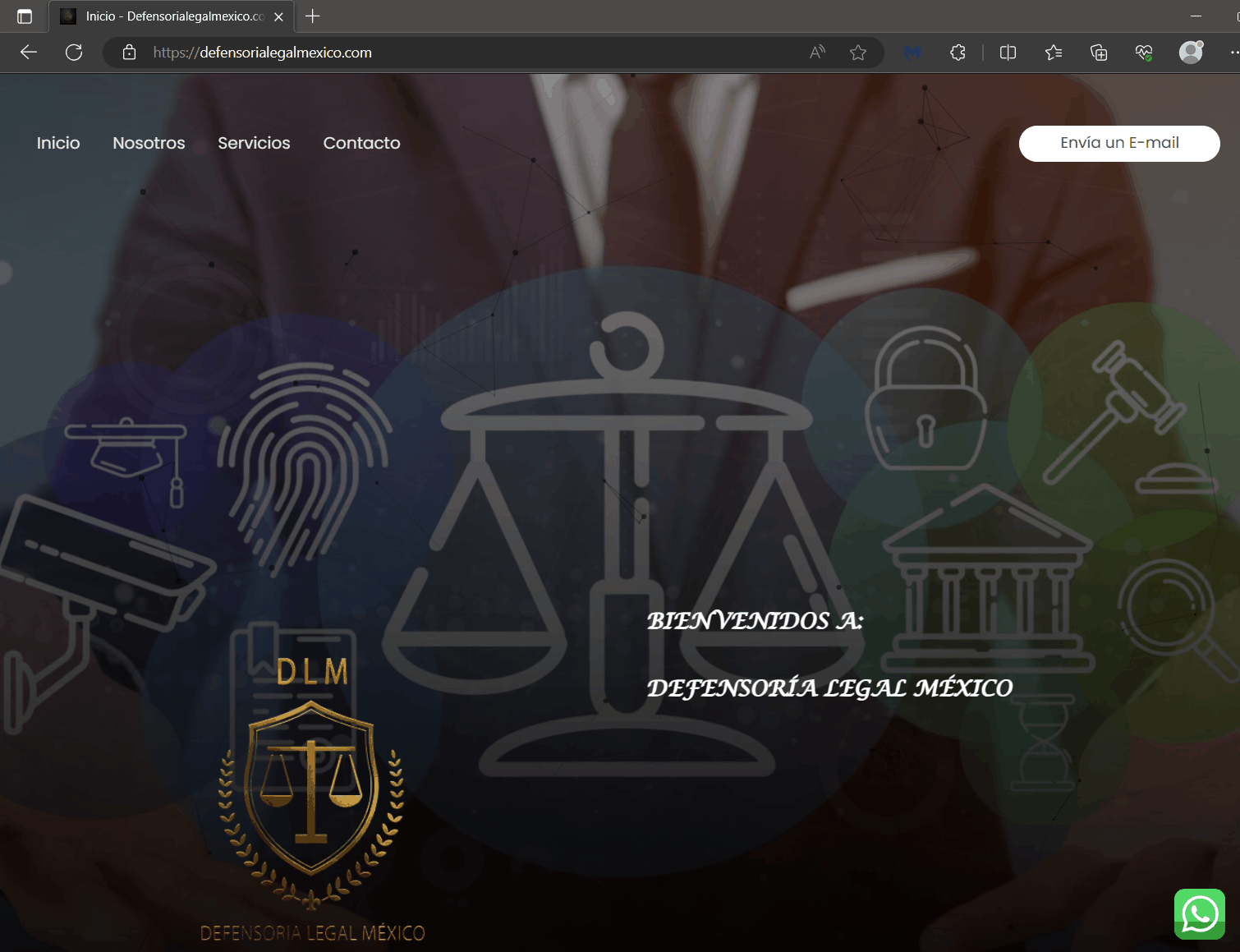Click DEFENSORÍA LEGAL MÉXICO white heading
Image resolution: width=1240 pixels, height=952 pixels.
(829, 688)
